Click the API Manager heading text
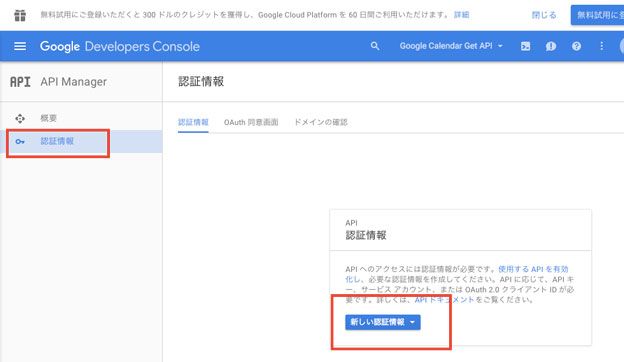 pos(74,82)
